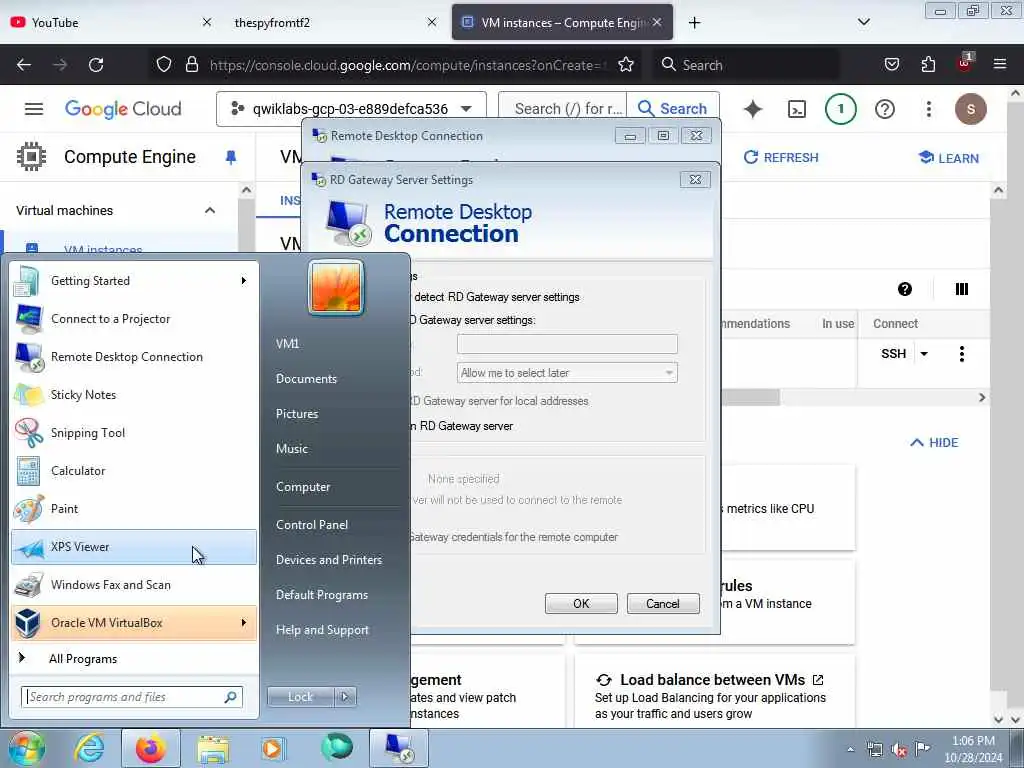
Task: Select Windows Fax and Scan entry
Action: (134, 585)
